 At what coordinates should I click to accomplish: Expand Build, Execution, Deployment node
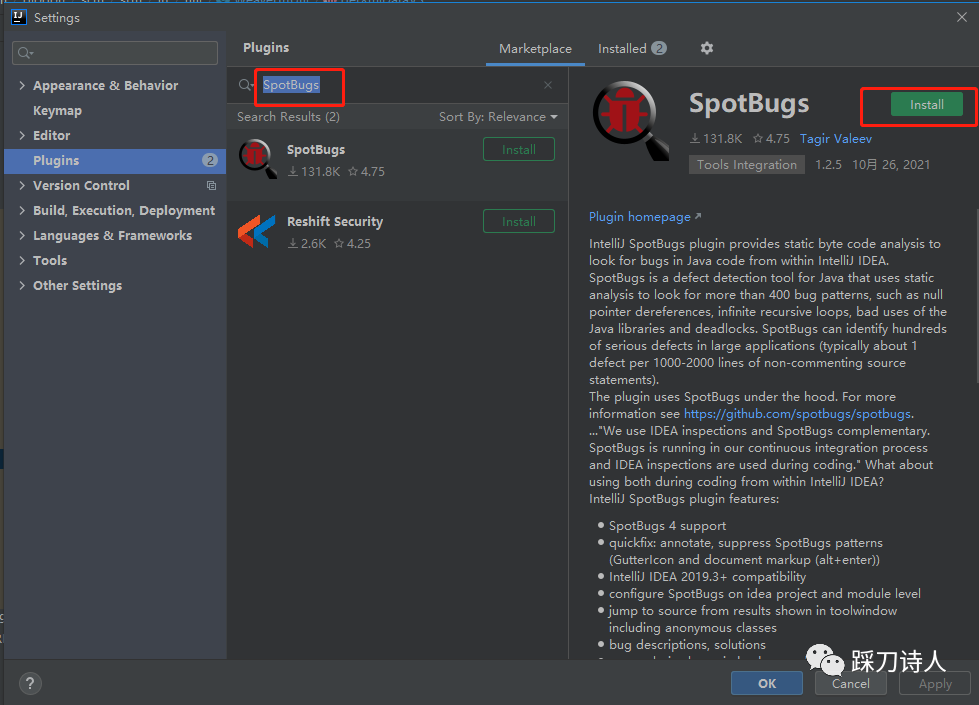pos(22,210)
